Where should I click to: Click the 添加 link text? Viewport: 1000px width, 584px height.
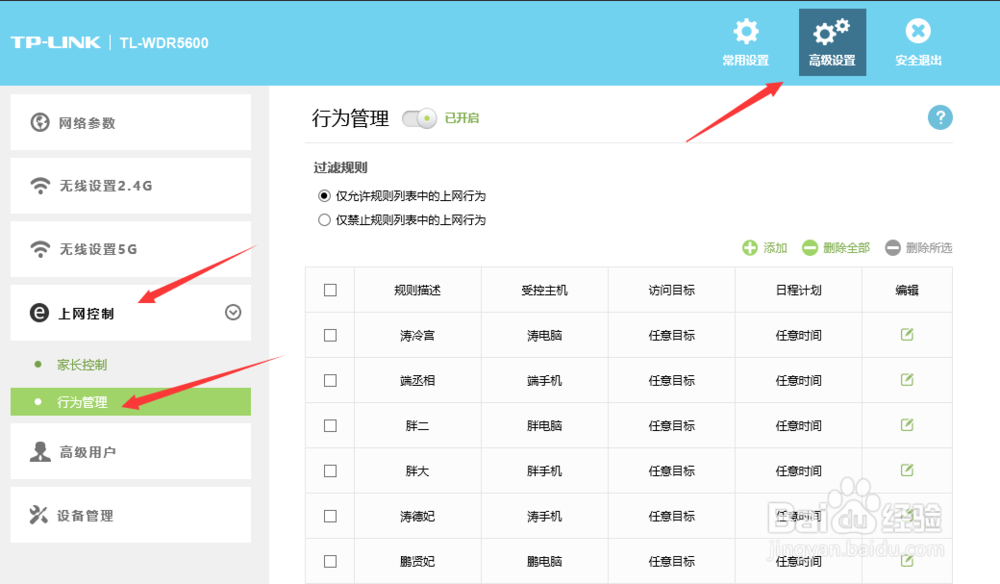[776, 248]
